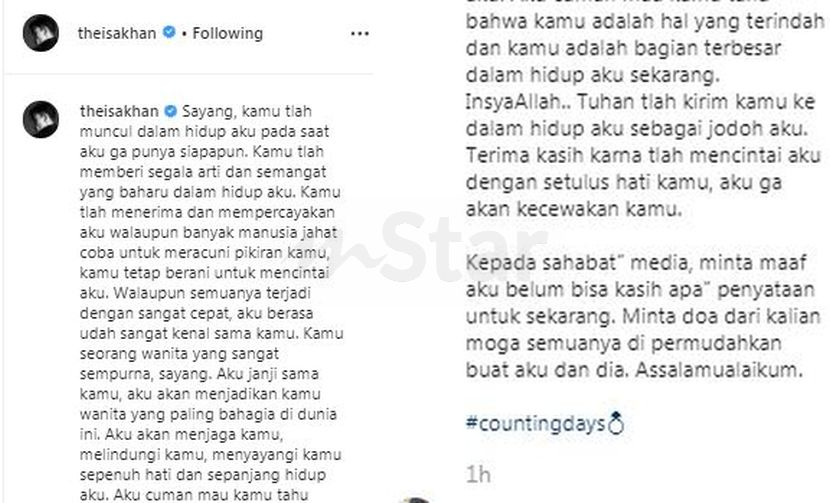Click the verified badge beside the caption username
This screenshot has width=830, height=503.
[170, 111]
